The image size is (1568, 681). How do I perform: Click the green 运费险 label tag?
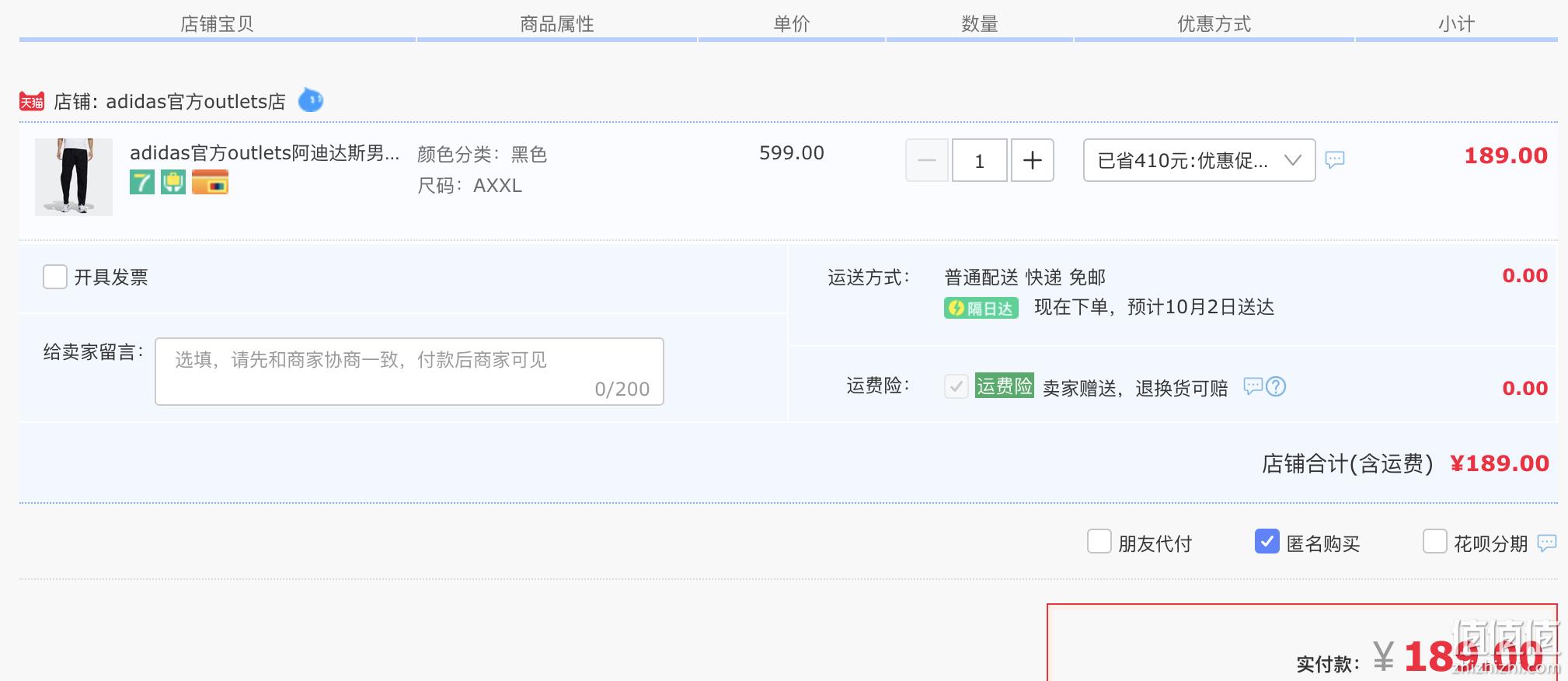(x=1005, y=386)
